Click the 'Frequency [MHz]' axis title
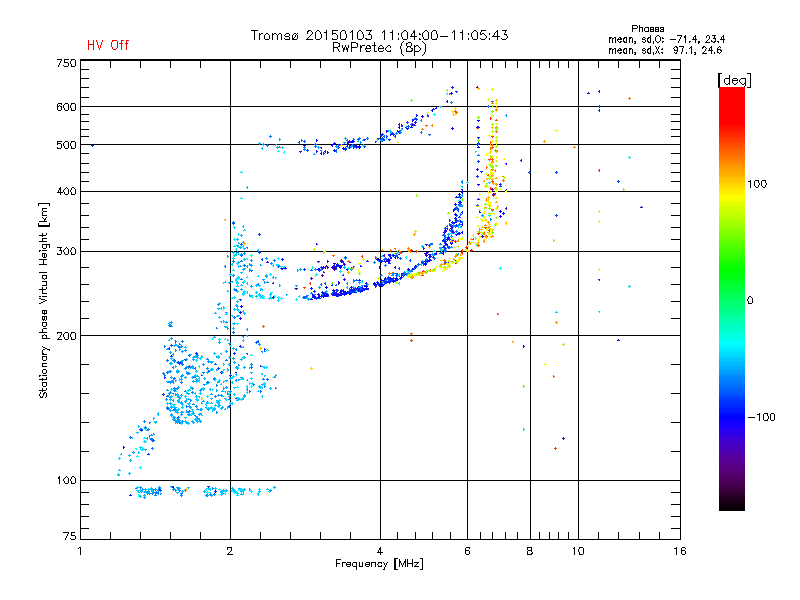This screenshot has width=800, height=600. [379, 564]
